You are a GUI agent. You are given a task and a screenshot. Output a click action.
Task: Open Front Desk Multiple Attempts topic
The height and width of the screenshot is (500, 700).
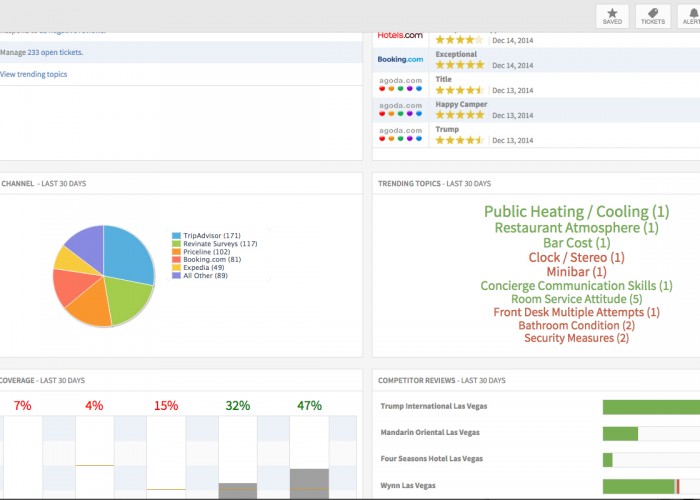point(576,312)
